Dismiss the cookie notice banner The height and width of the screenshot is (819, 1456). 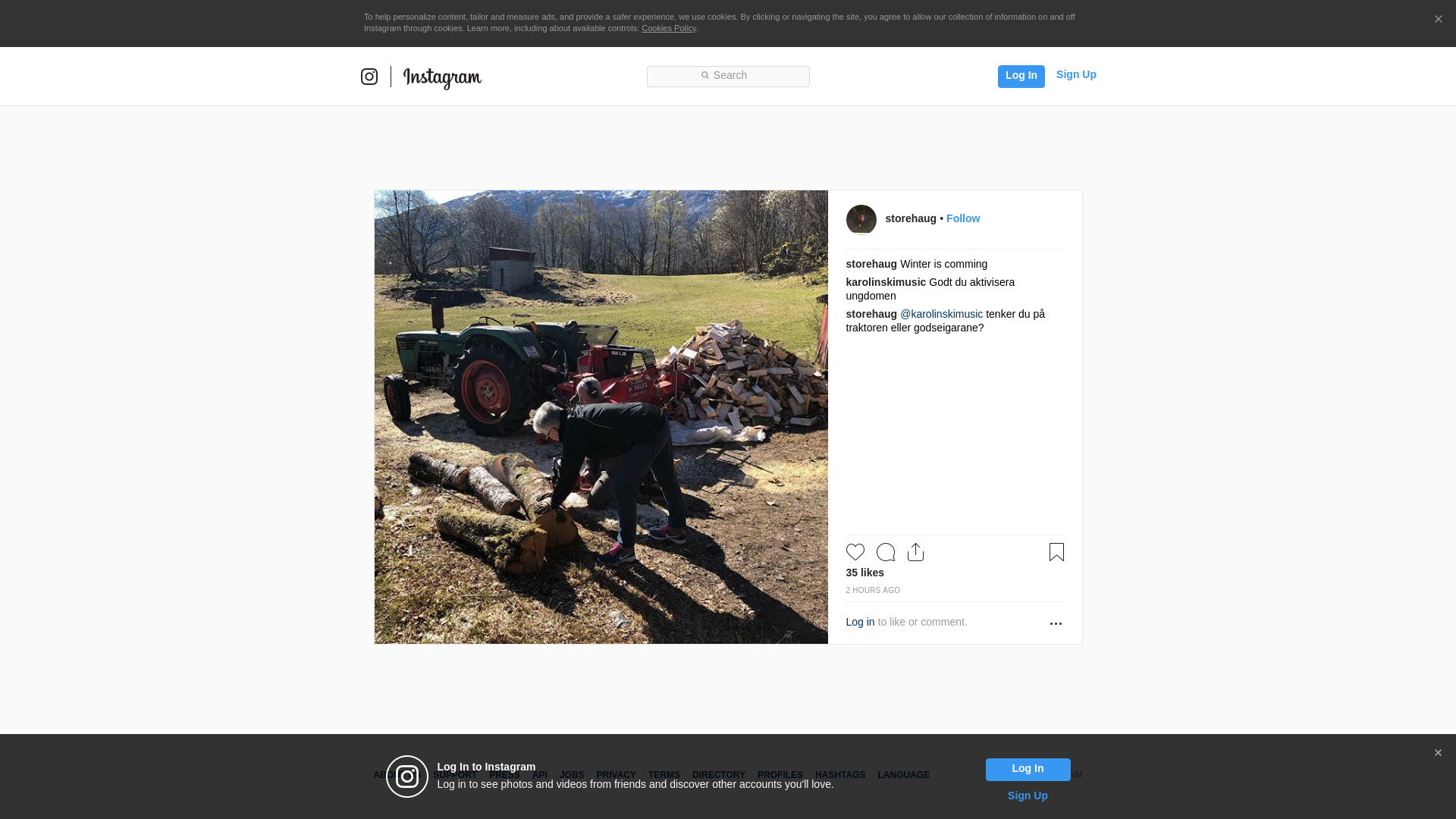coord(1438,20)
